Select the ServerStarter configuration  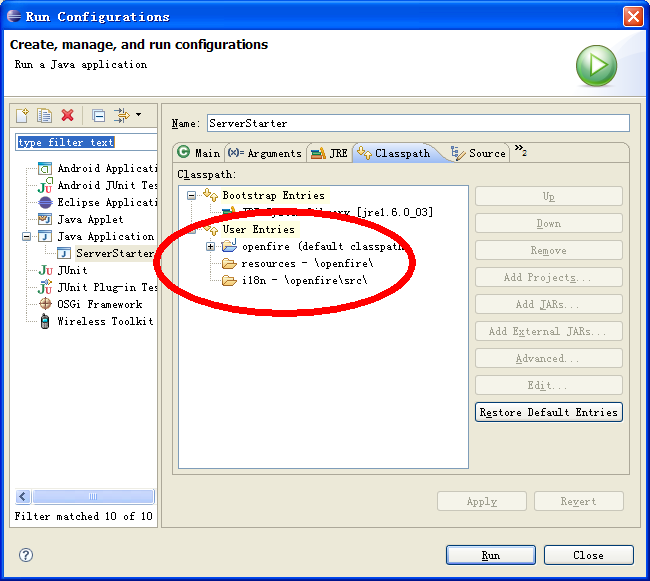click(x=115, y=253)
